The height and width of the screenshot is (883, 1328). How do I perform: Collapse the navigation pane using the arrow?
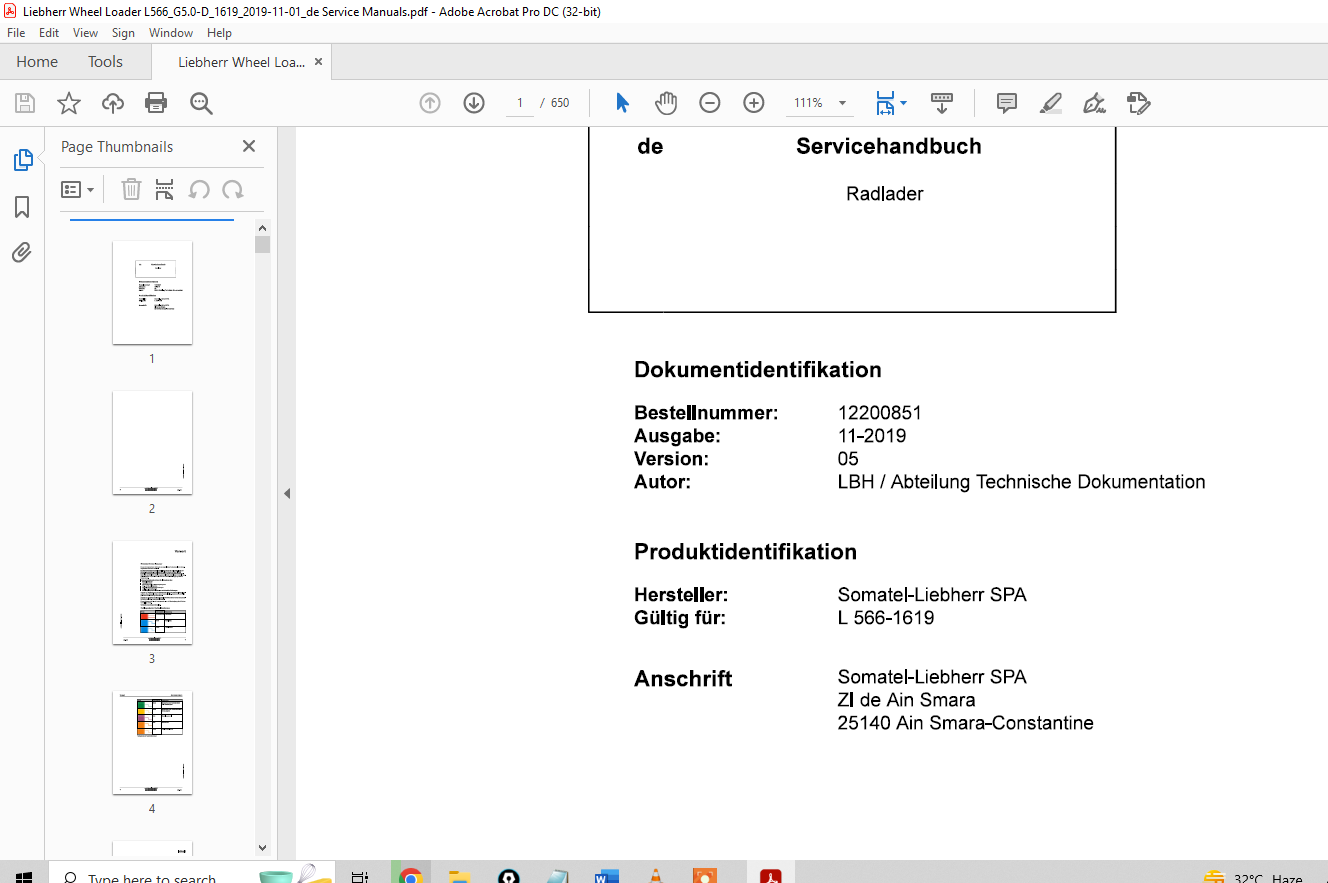pos(287,493)
